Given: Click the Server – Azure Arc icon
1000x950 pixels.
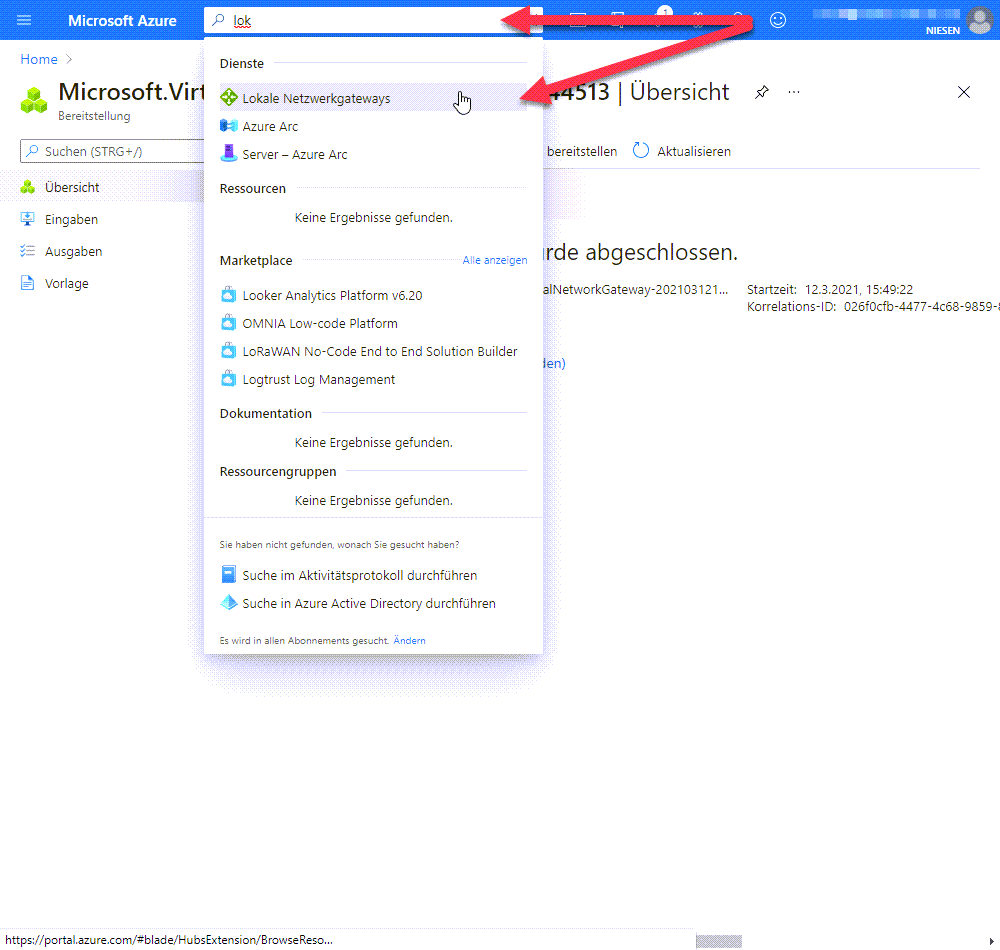Looking at the screenshot, I should 228,153.
